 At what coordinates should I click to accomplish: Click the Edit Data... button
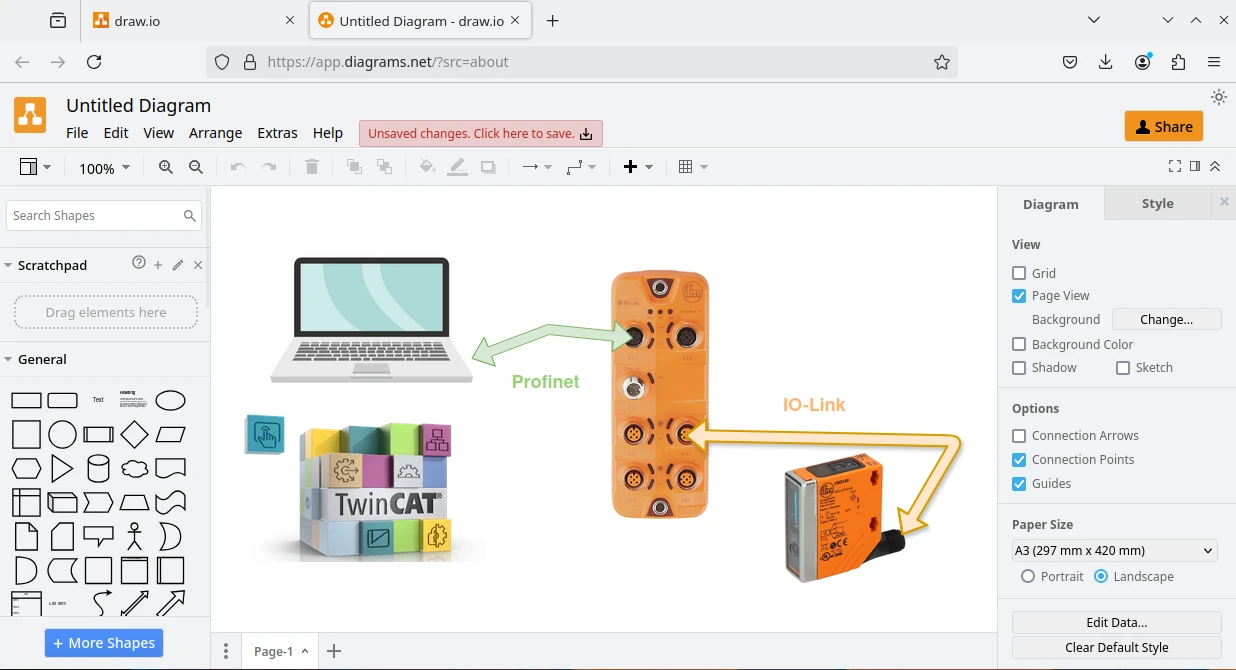1116,622
